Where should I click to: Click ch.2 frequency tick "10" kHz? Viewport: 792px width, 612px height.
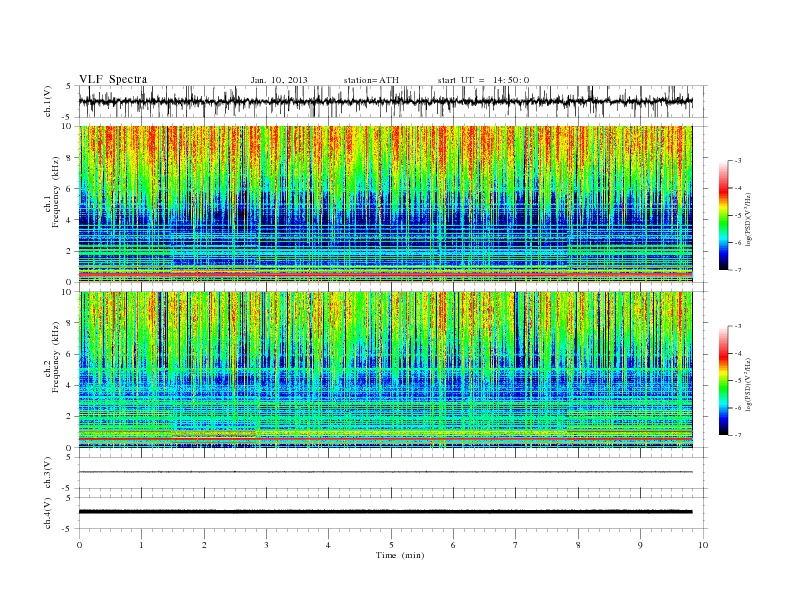tap(67, 292)
